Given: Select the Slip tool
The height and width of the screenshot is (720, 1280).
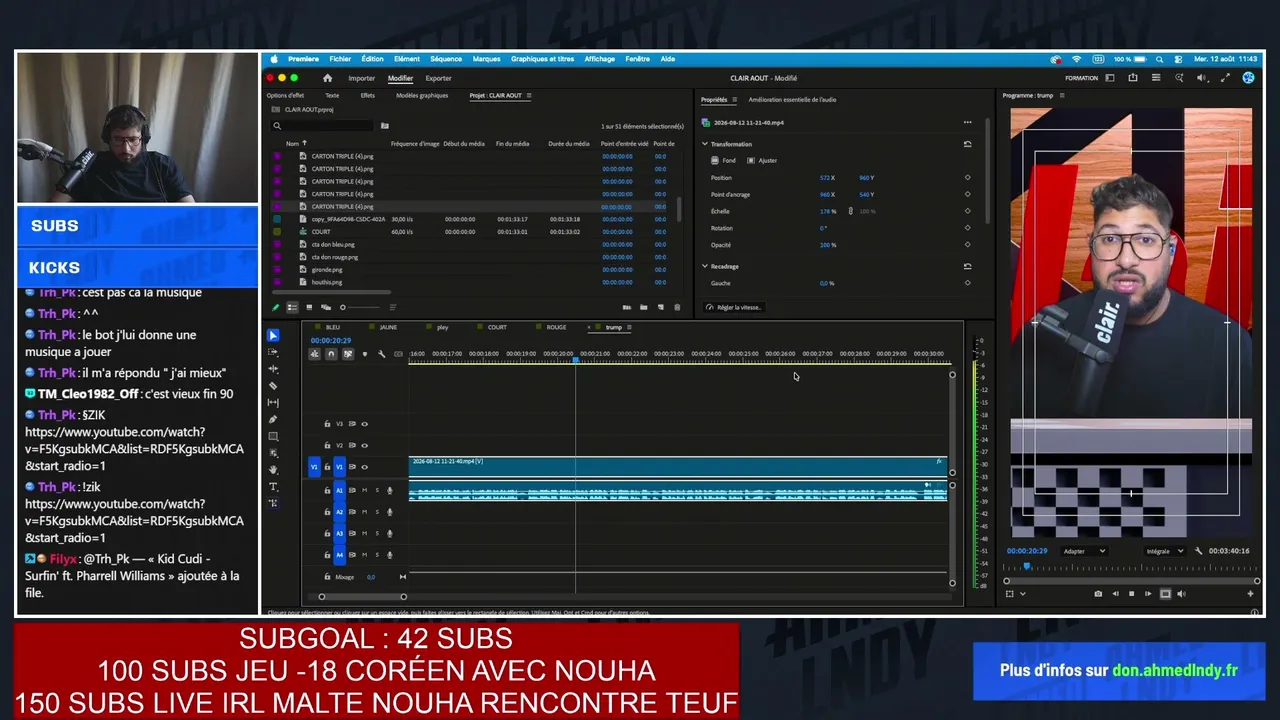Looking at the screenshot, I should point(273,403).
